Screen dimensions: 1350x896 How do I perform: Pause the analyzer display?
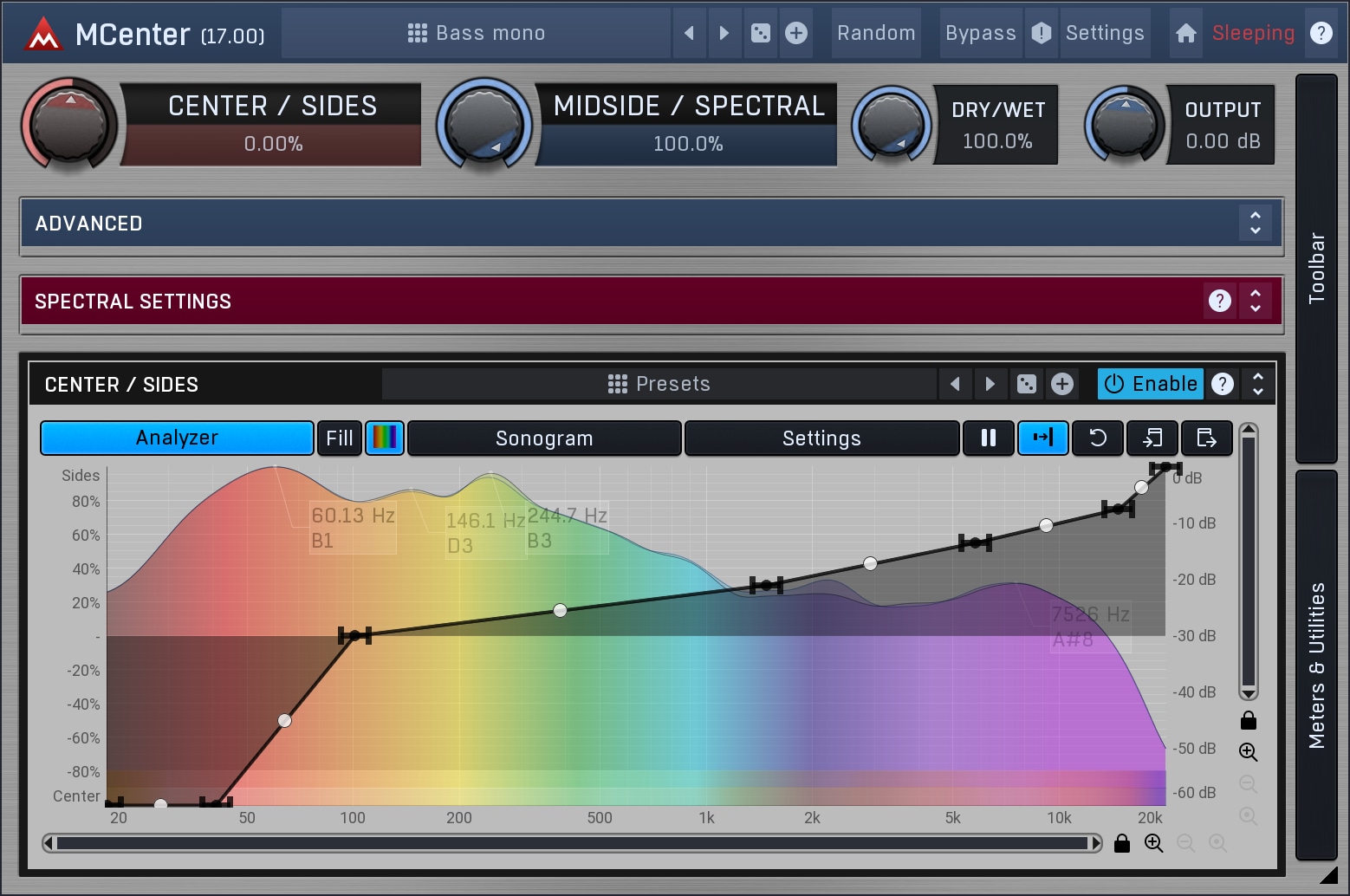point(988,438)
